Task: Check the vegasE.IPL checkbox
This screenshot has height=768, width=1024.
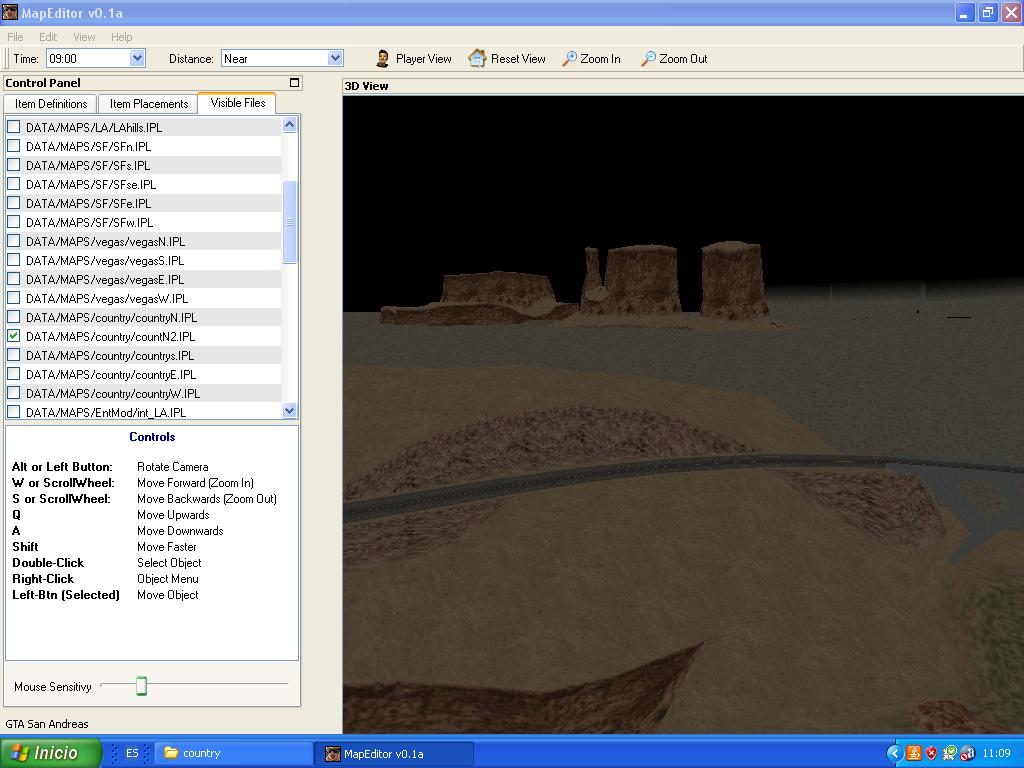Action: point(13,279)
